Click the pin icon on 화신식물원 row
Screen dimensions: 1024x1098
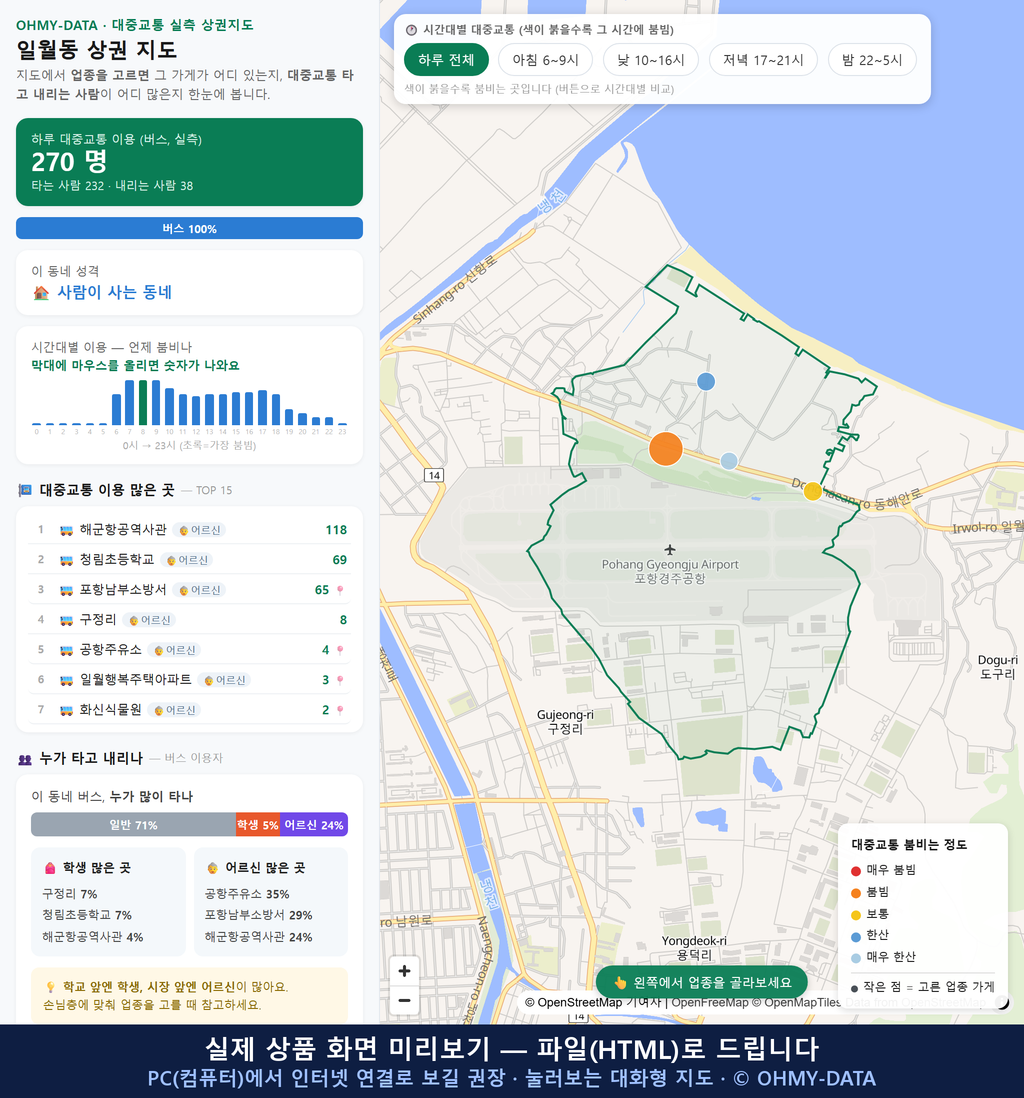tap(340, 710)
